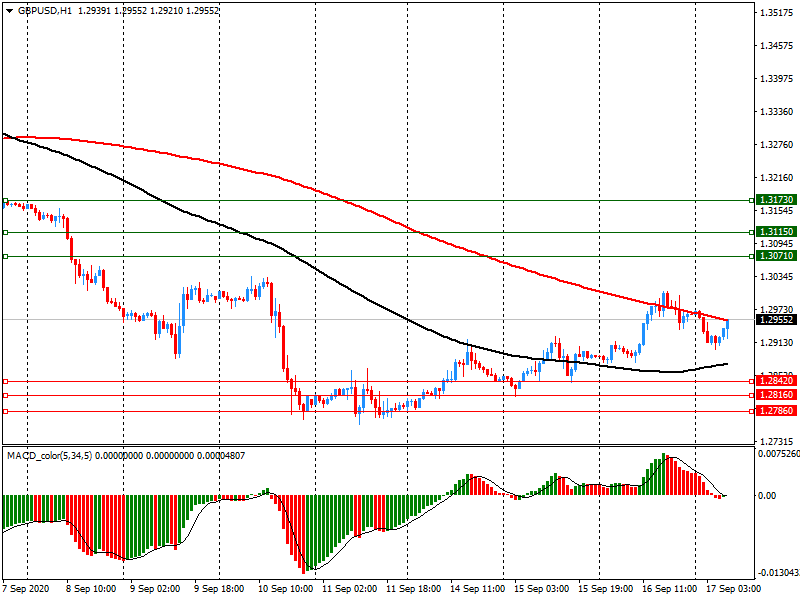Image resolution: width=800 pixels, height=600 pixels.
Task: Click the 1.27315 price axis value
Action: click(x=777, y=442)
